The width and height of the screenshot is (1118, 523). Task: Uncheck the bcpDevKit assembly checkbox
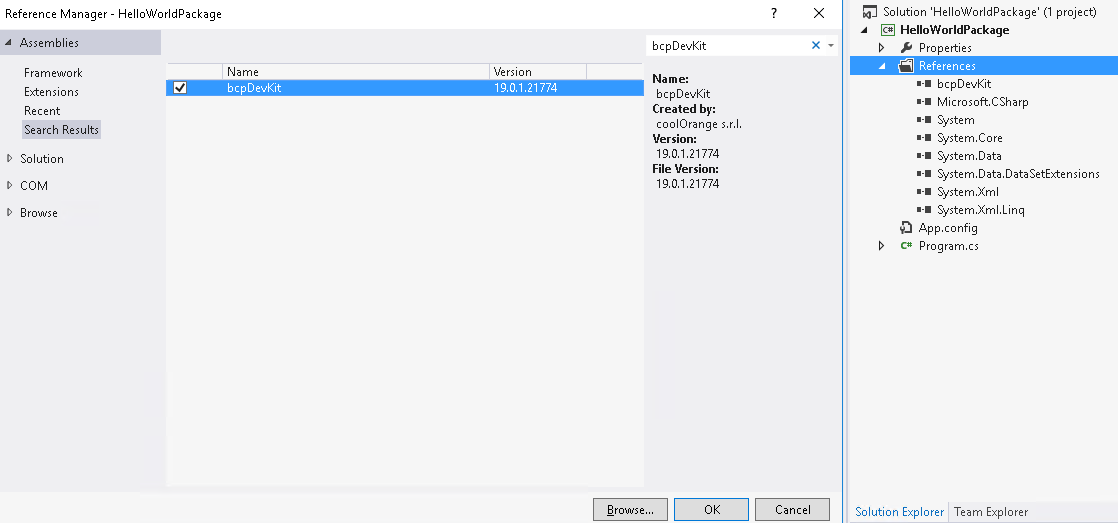[x=180, y=88]
